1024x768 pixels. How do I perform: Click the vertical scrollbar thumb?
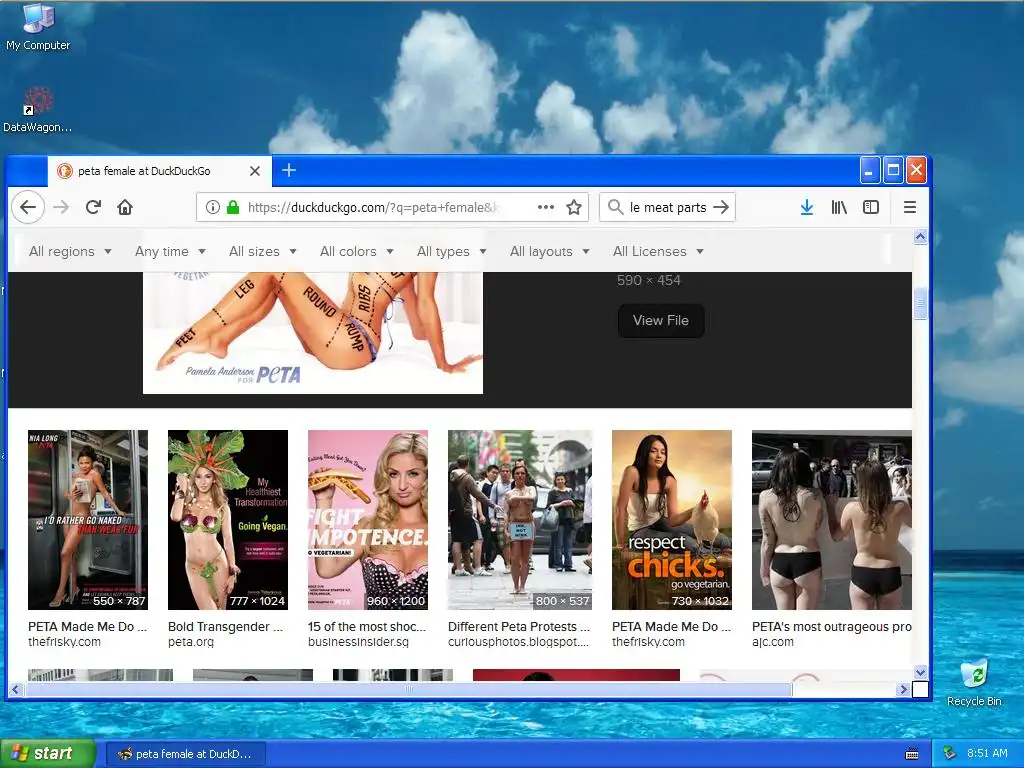920,304
